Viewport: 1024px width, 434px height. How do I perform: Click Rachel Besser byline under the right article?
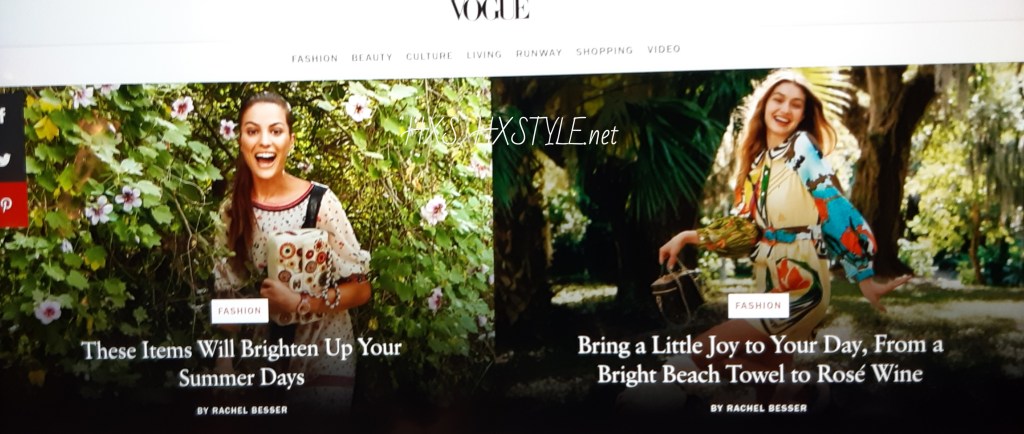(x=759, y=408)
